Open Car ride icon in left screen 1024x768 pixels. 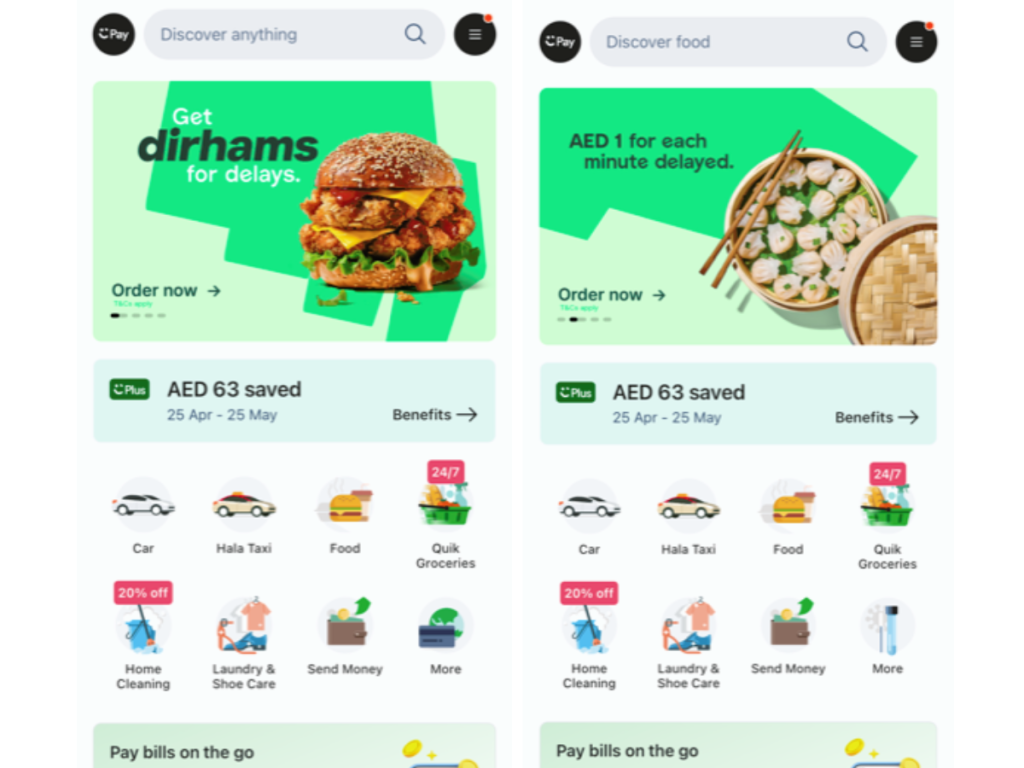(143, 505)
